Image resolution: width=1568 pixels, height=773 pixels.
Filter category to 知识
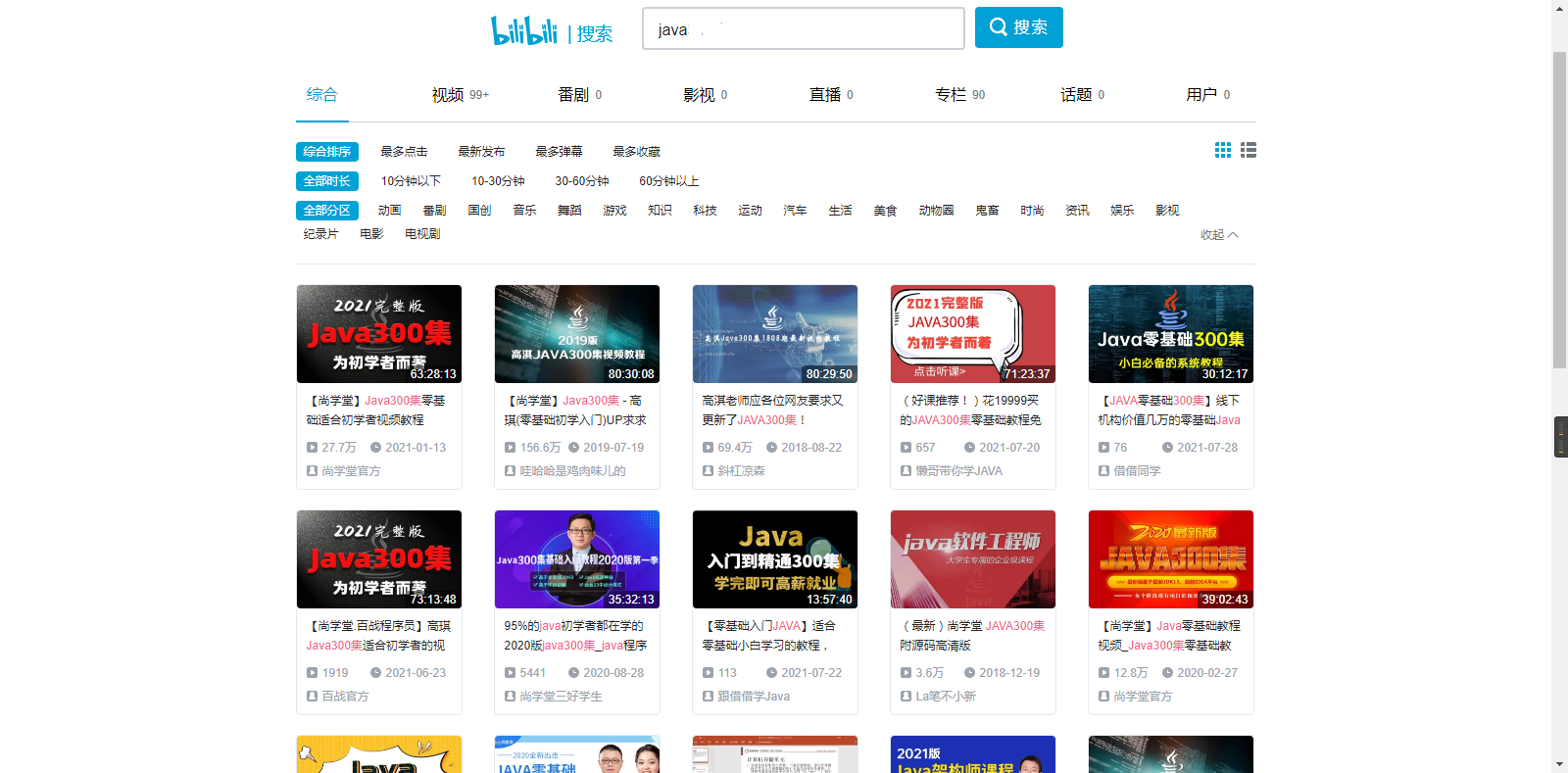click(x=660, y=211)
